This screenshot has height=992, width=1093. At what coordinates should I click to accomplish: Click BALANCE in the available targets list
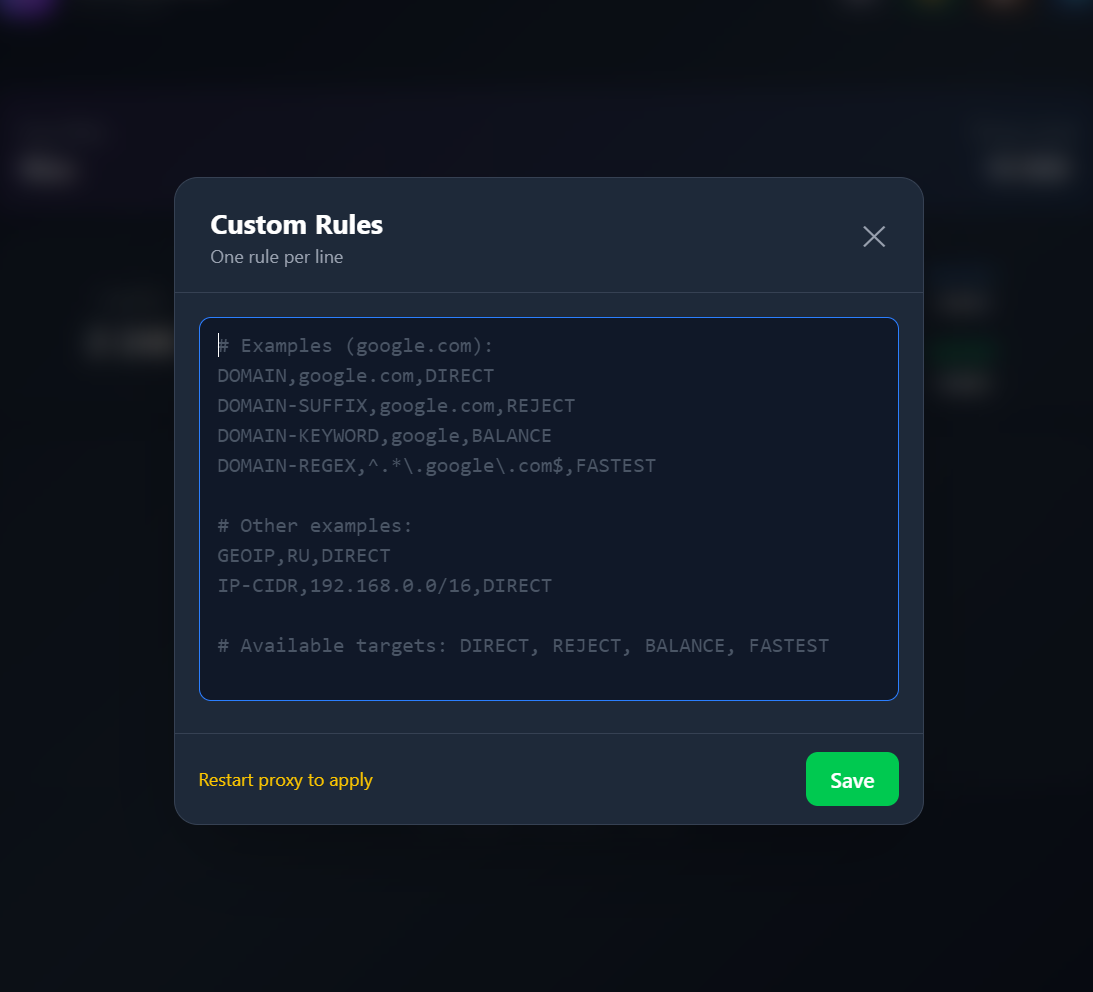pos(684,646)
